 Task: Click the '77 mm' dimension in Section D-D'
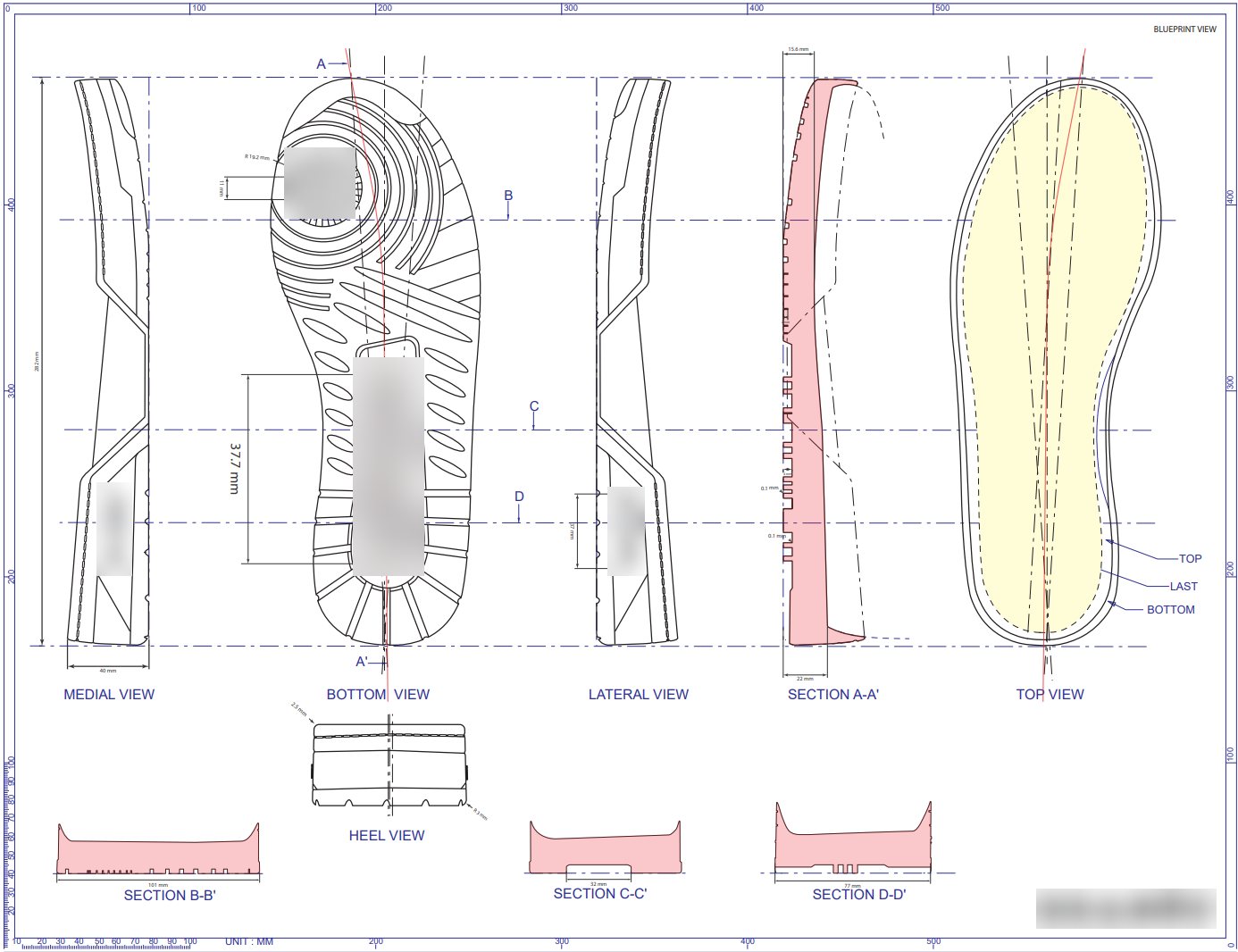852,886
